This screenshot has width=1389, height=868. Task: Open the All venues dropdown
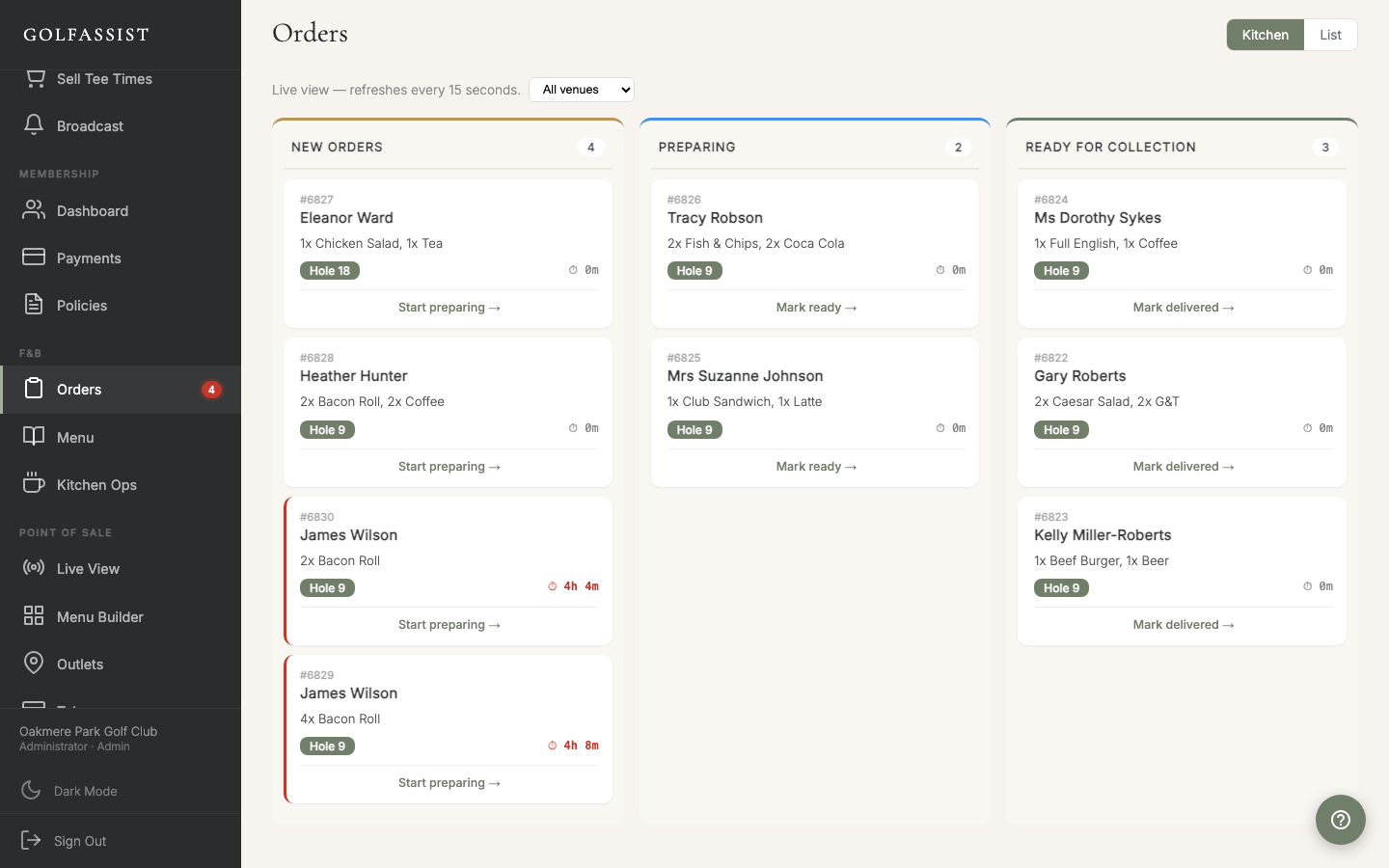tap(581, 90)
